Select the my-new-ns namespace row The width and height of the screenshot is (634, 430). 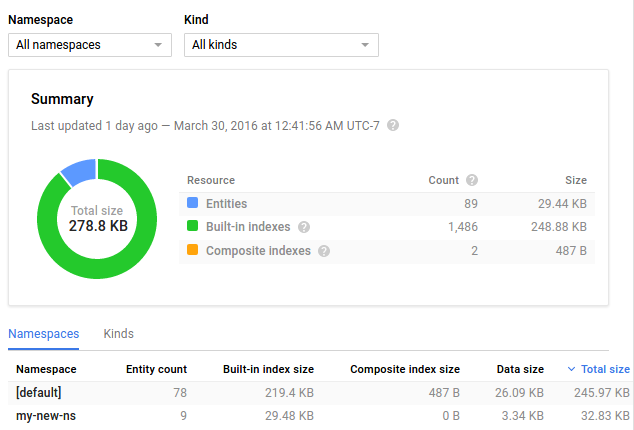tap(45, 416)
